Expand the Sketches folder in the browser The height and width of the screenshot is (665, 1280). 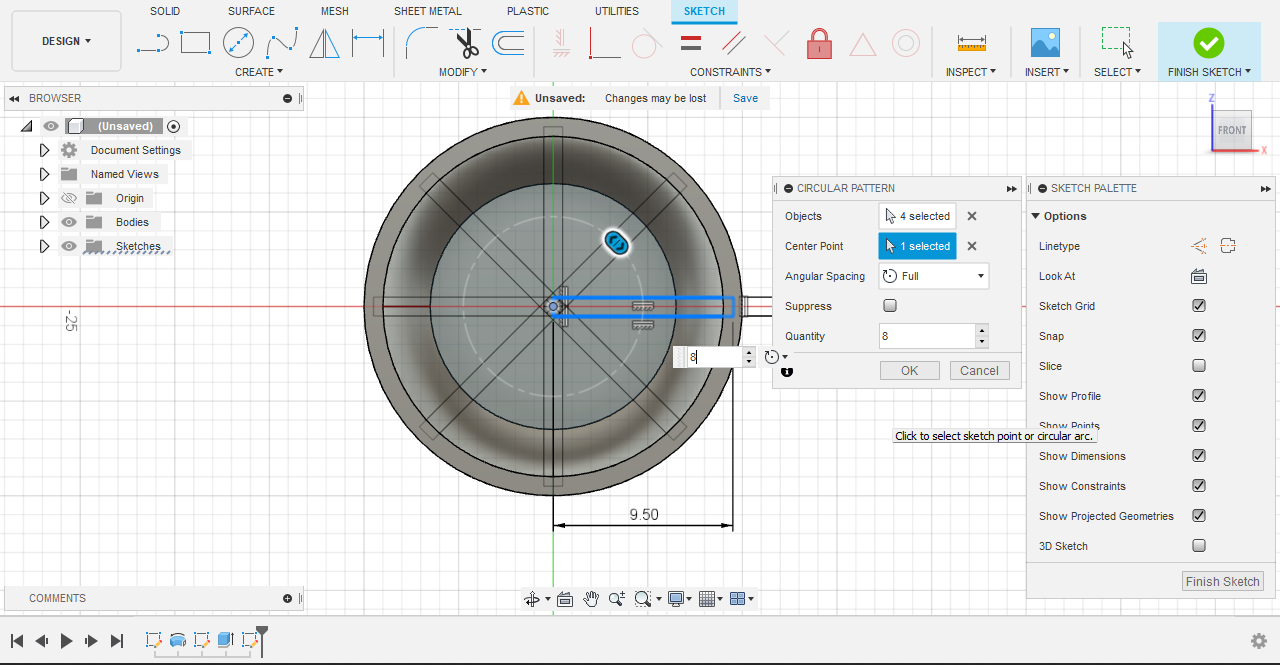coord(44,246)
